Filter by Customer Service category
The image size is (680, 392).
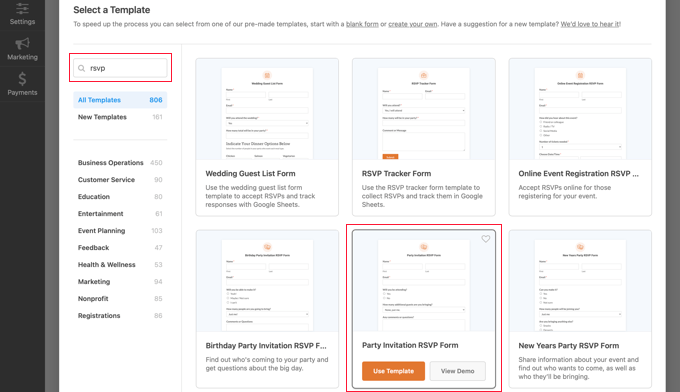point(120,180)
